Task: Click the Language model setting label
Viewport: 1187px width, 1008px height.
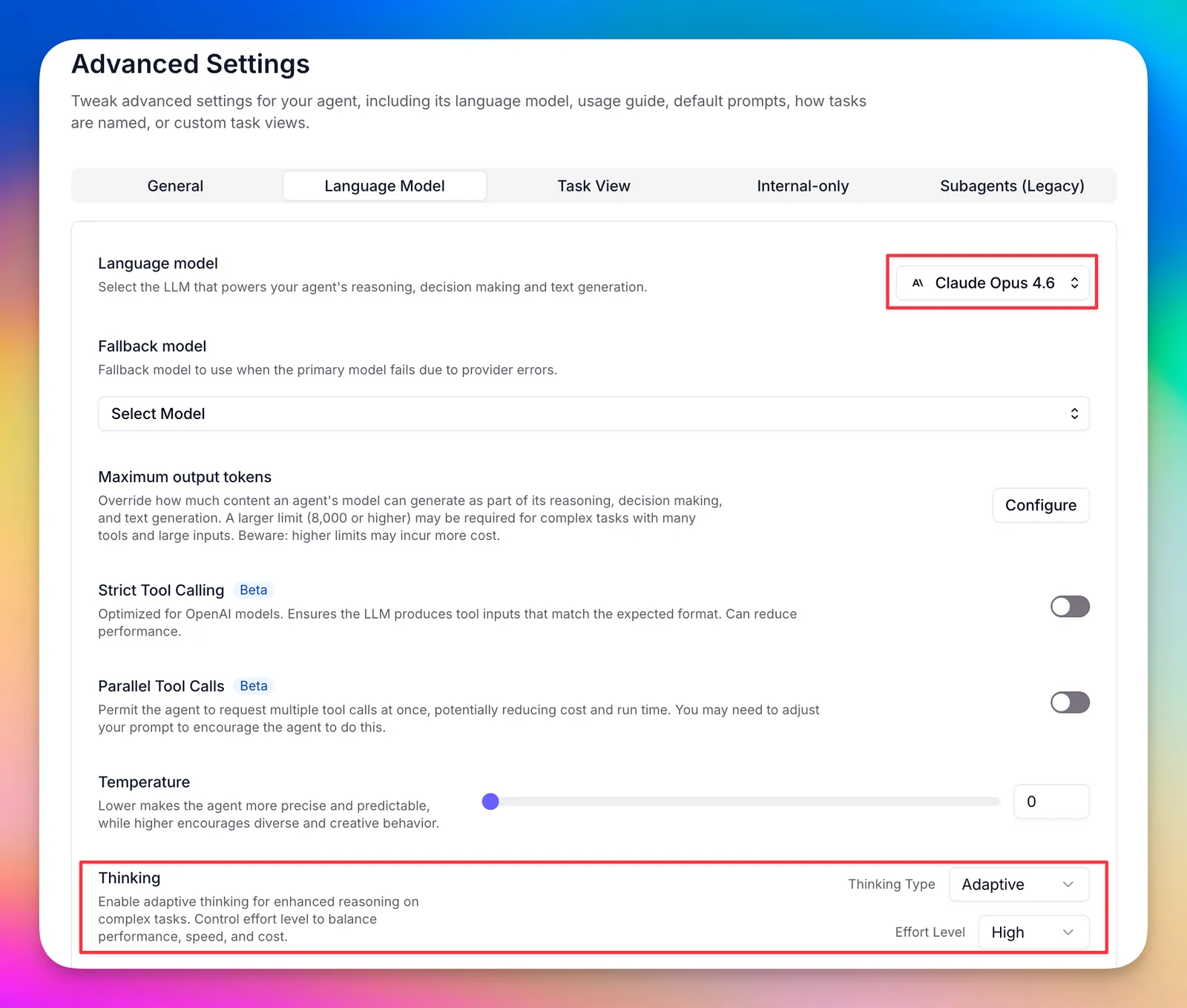Action: [158, 263]
